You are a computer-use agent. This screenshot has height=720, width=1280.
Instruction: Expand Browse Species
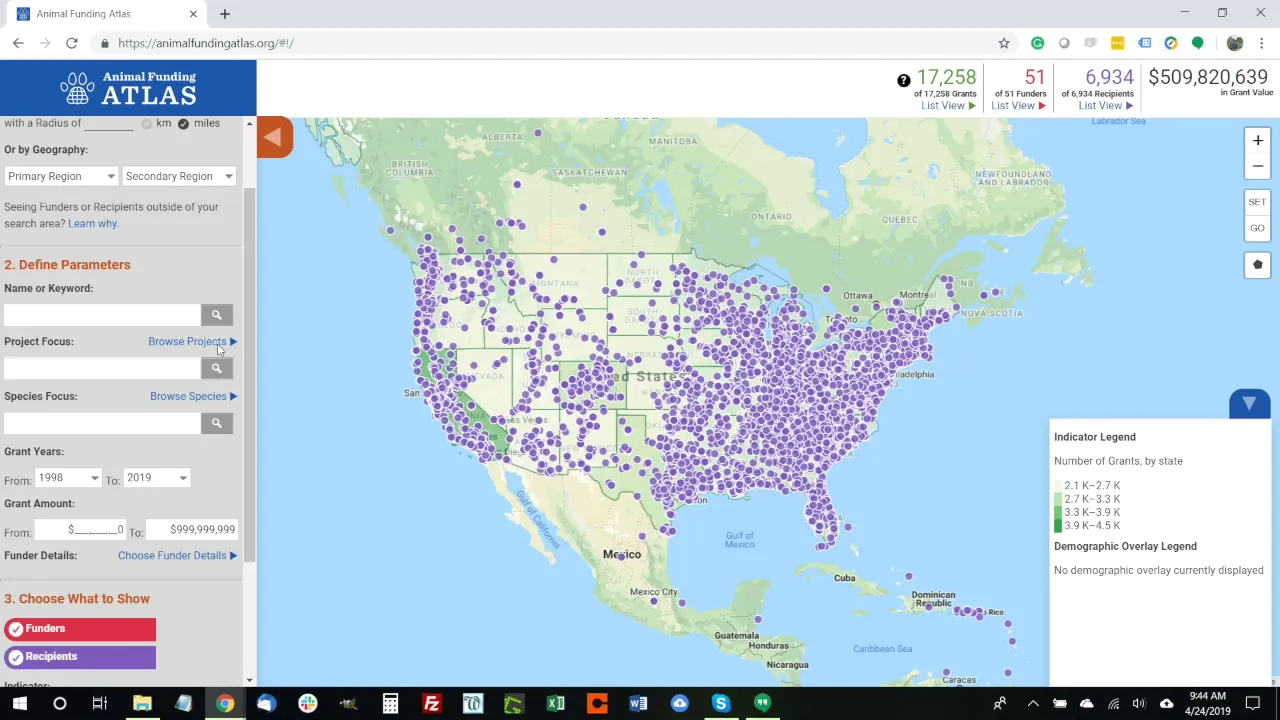193,396
